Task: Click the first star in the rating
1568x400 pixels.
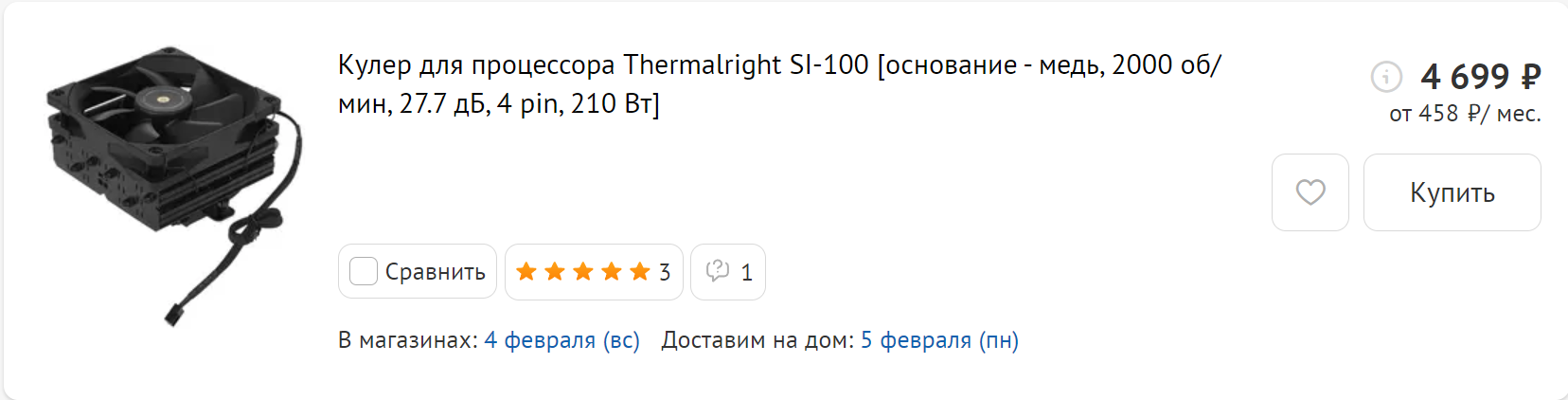Action: tap(526, 272)
